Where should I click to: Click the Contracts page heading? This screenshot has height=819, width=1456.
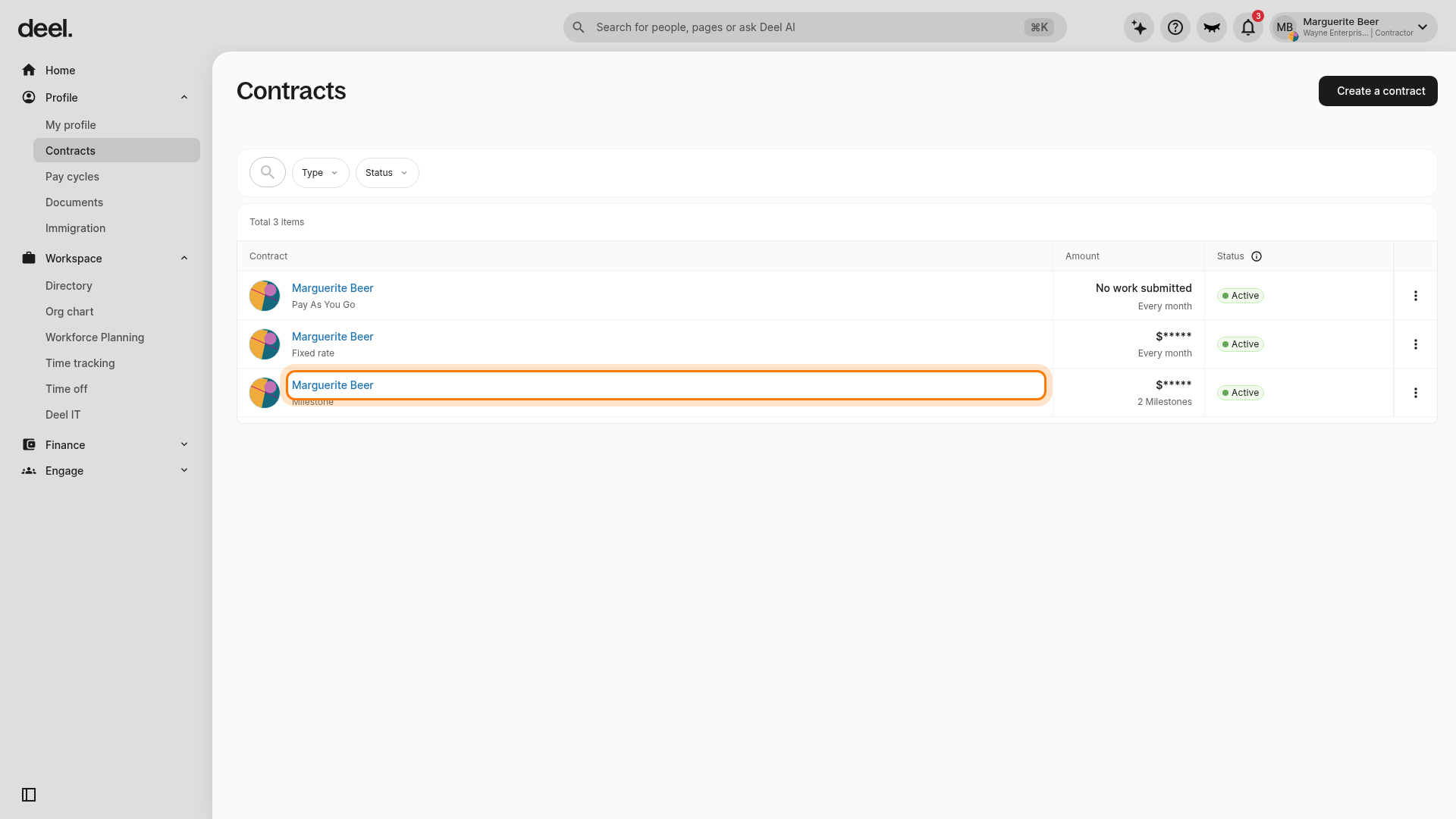(291, 91)
